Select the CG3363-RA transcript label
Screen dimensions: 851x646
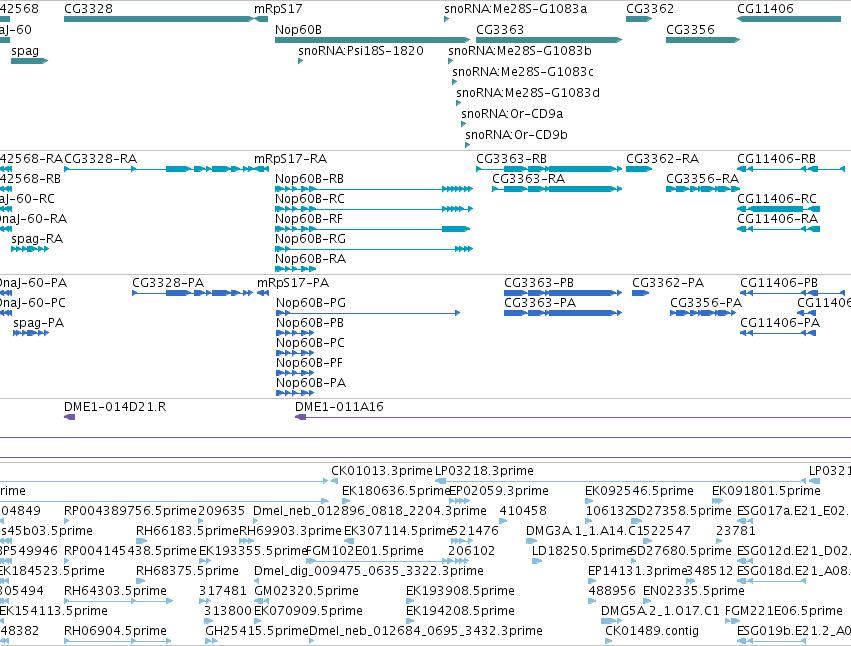[x=528, y=179]
